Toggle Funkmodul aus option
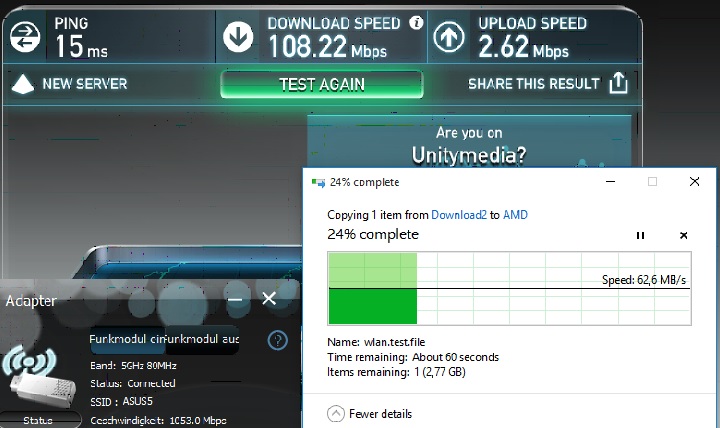This screenshot has width=720, height=428. click(202, 339)
